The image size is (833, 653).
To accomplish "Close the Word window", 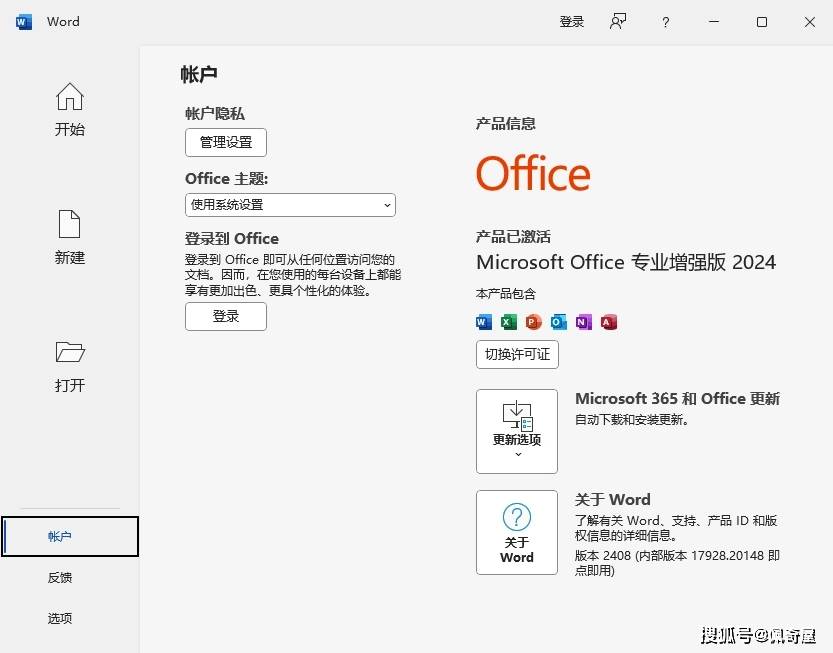I will pos(810,22).
